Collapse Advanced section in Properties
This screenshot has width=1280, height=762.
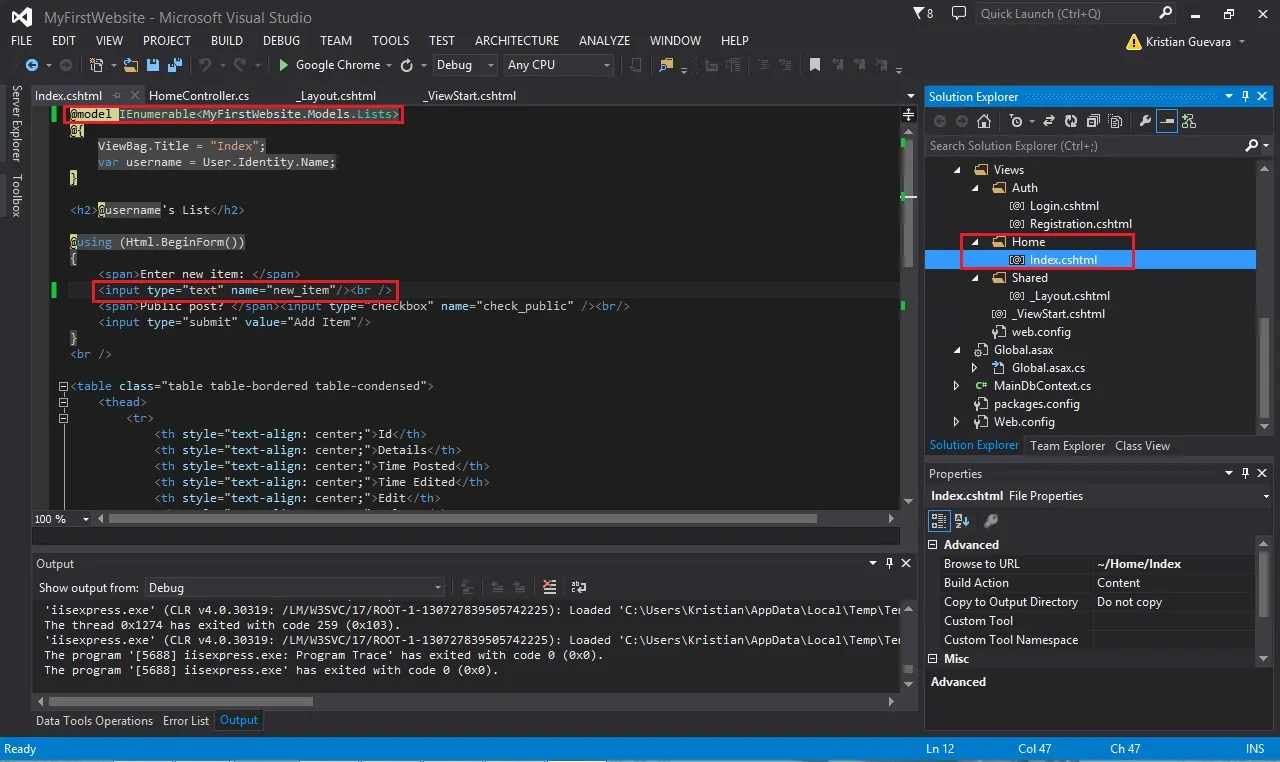coord(934,545)
